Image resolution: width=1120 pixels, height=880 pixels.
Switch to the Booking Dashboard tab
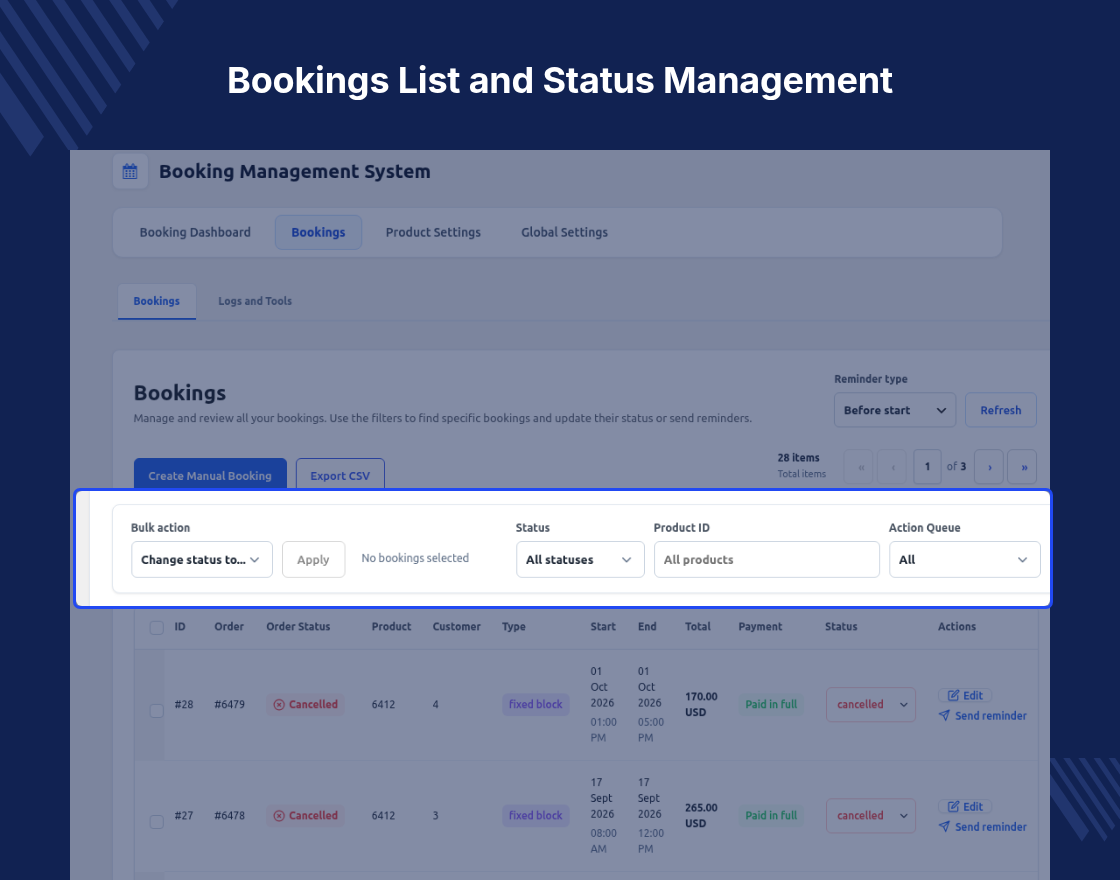[x=195, y=232]
